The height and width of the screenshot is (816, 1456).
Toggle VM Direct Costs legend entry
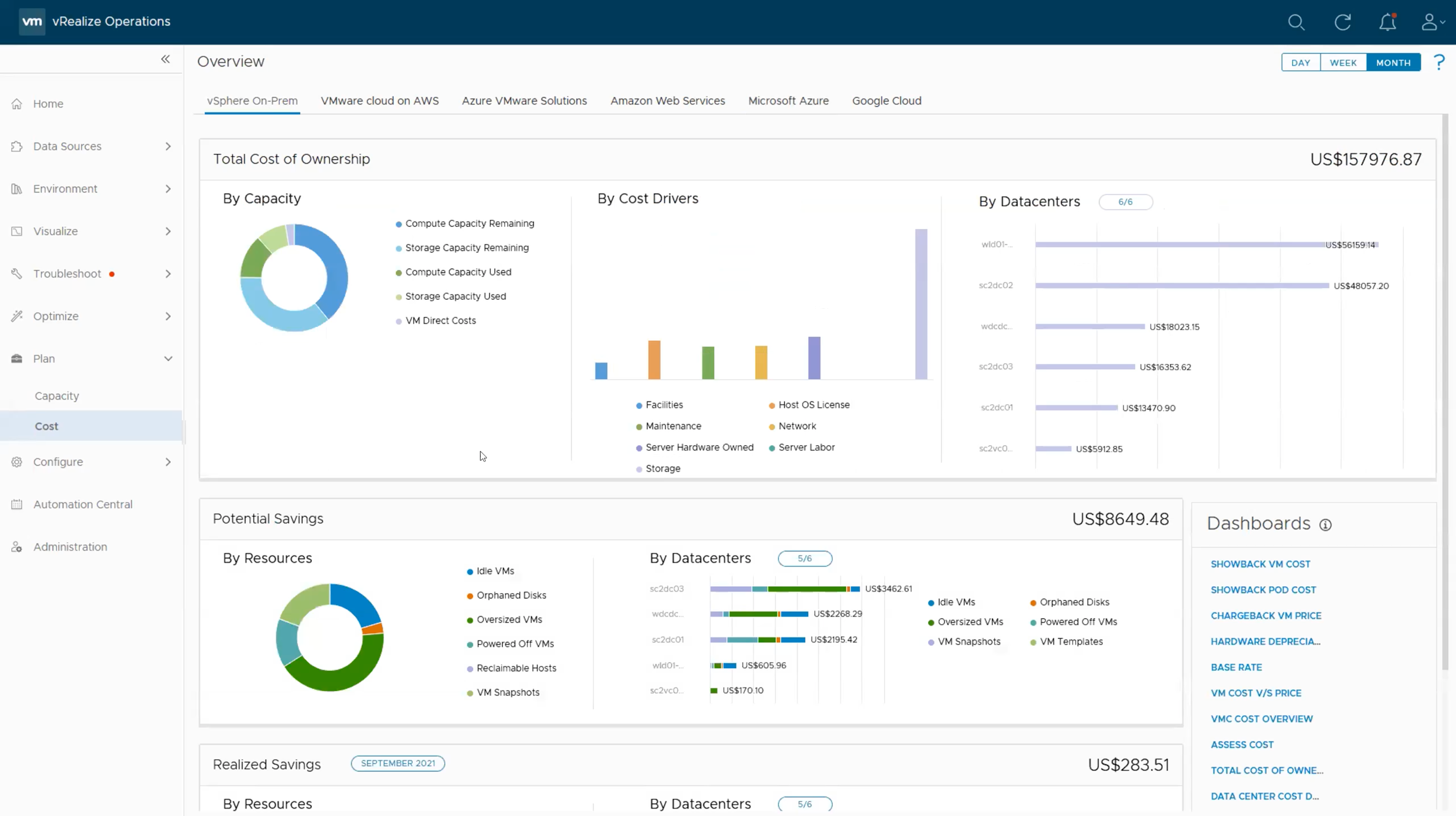pyautogui.click(x=436, y=320)
